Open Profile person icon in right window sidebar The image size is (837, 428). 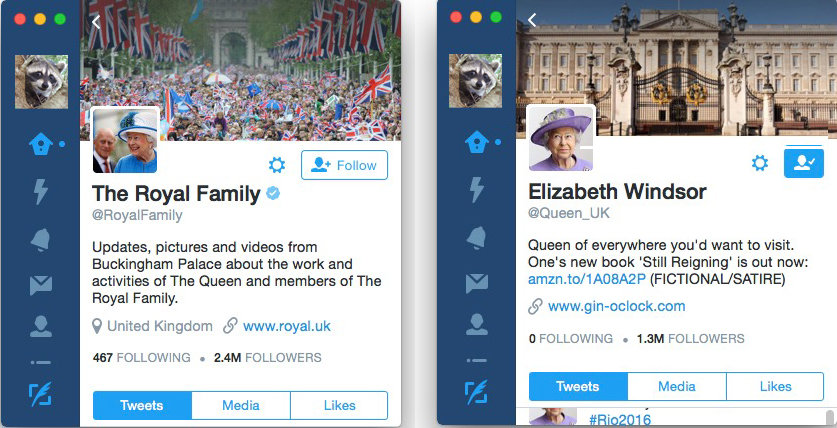click(476, 324)
